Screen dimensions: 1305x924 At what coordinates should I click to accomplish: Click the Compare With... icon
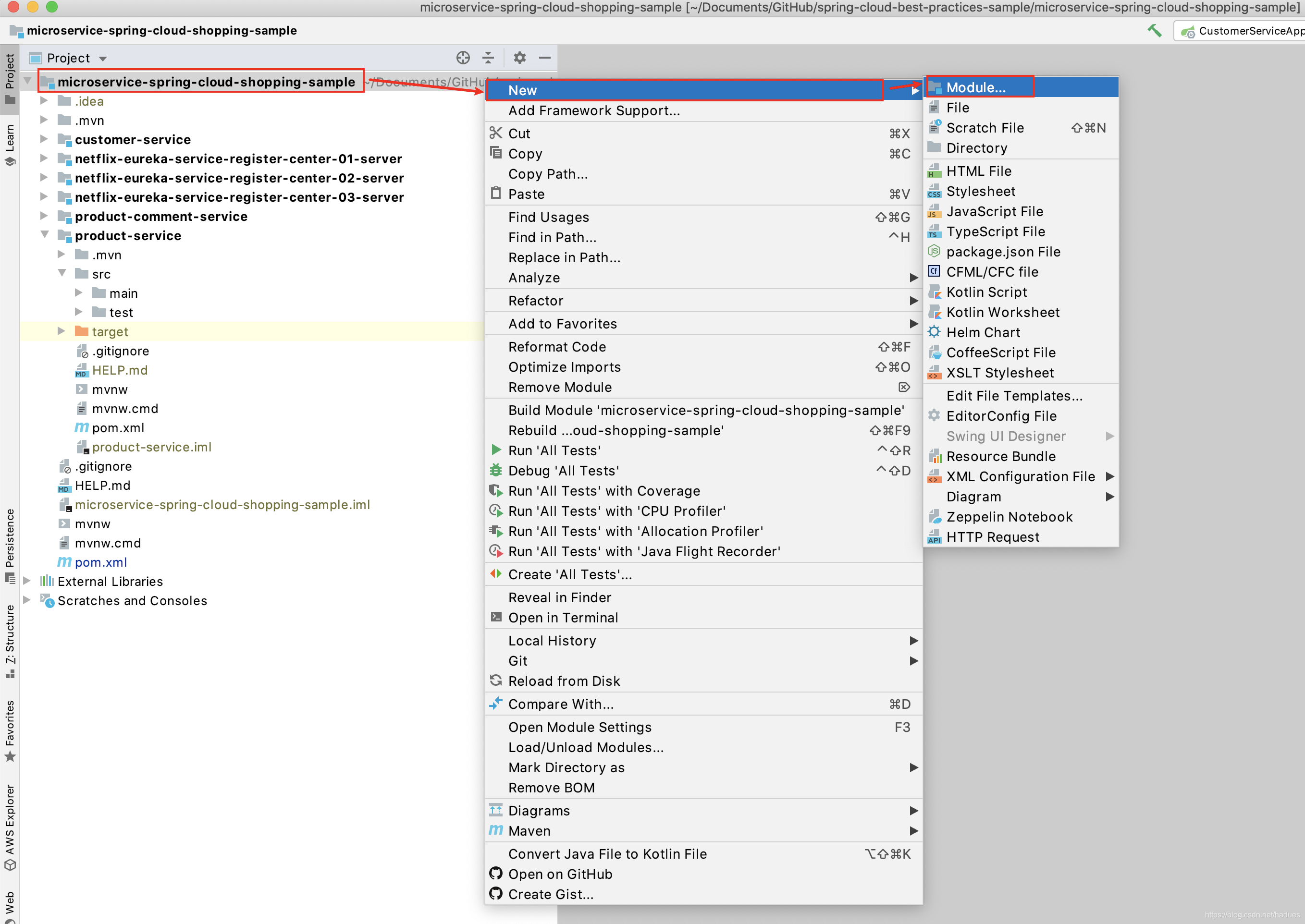pos(496,703)
